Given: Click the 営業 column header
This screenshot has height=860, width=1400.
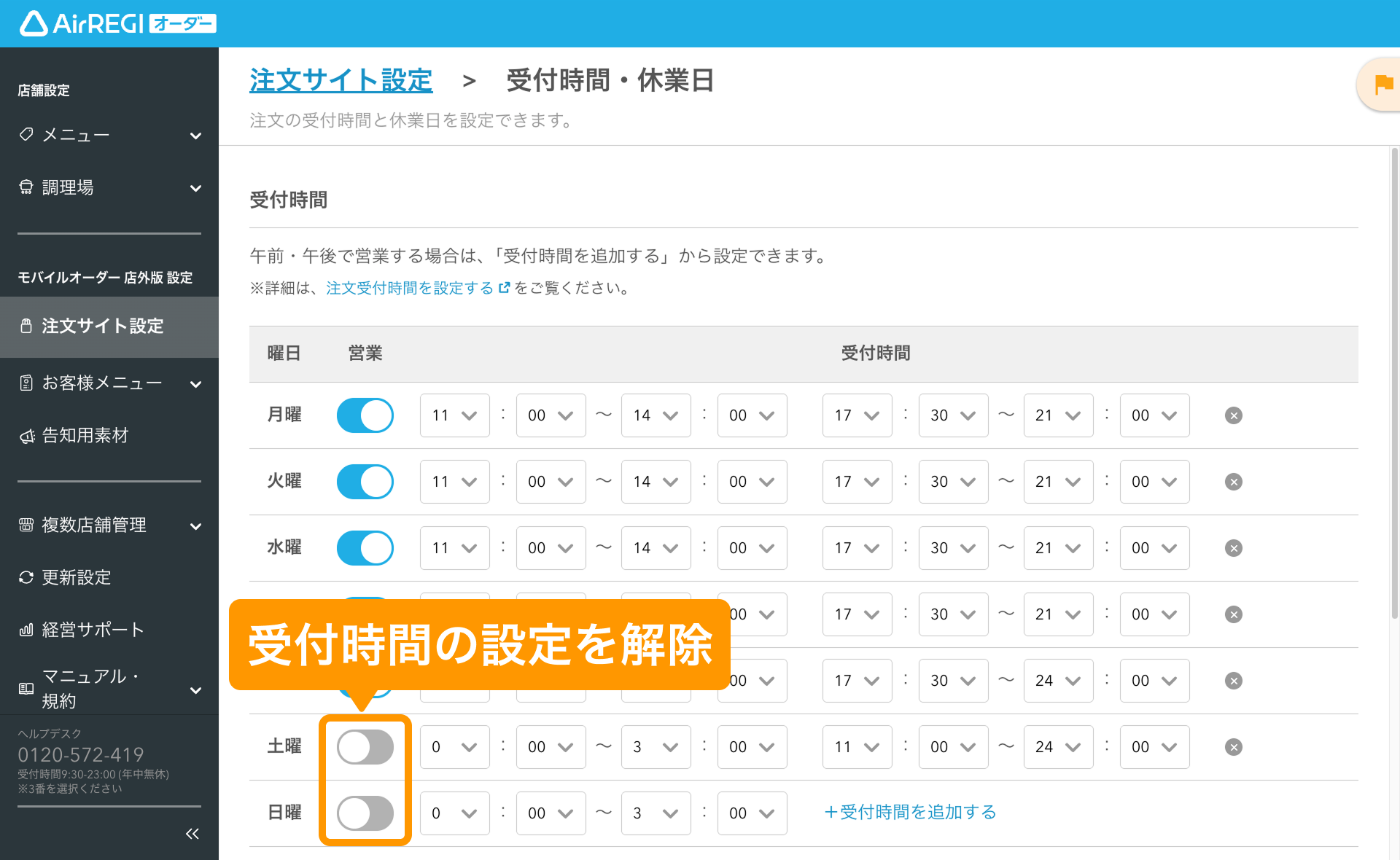Looking at the screenshot, I should point(365,353).
